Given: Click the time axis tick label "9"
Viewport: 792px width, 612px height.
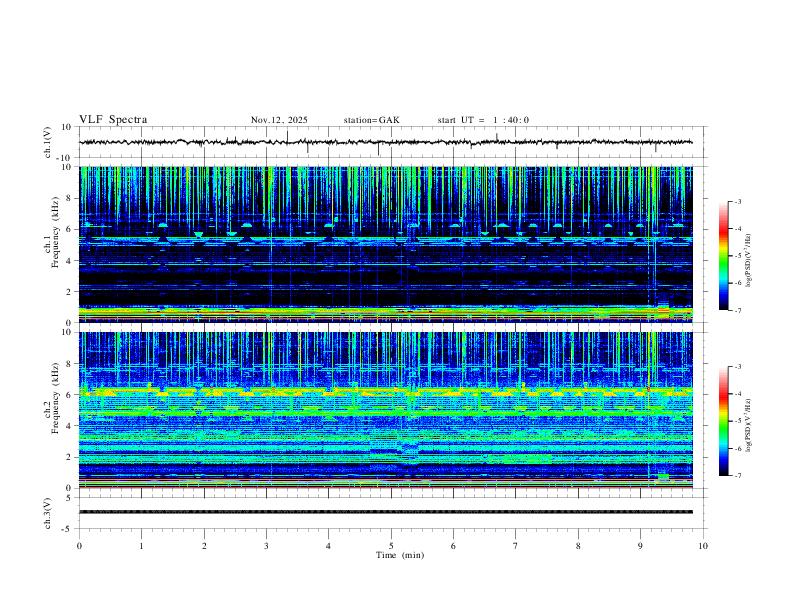Looking at the screenshot, I should (x=640, y=546).
